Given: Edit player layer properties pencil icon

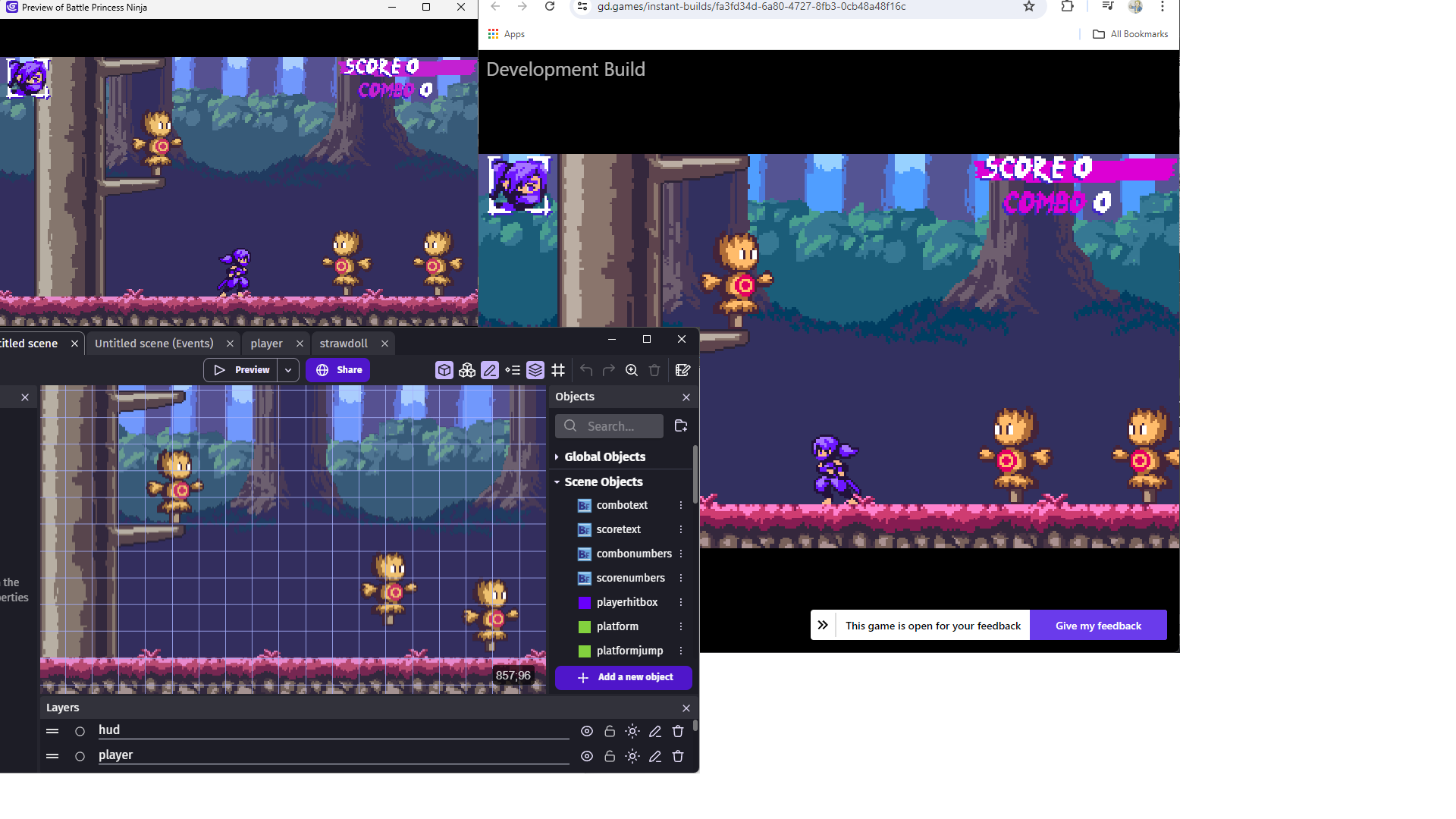Looking at the screenshot, I should coord(655,756).
